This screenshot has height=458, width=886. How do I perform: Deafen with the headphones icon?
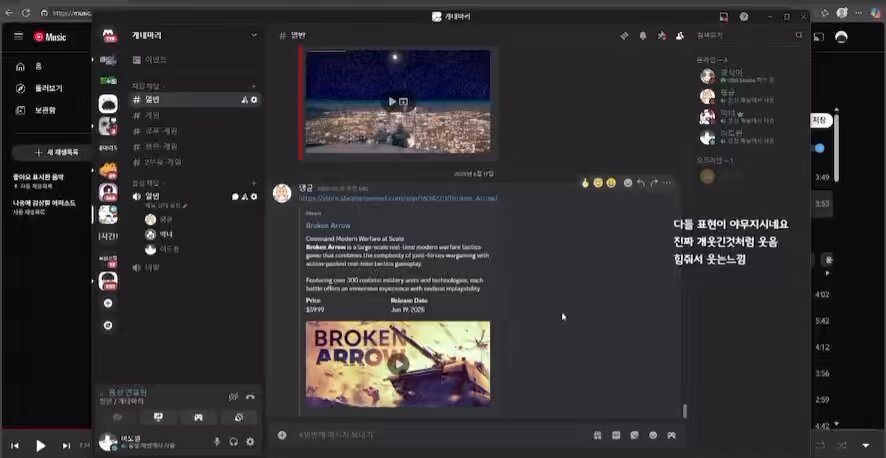(x=233, y=442)
